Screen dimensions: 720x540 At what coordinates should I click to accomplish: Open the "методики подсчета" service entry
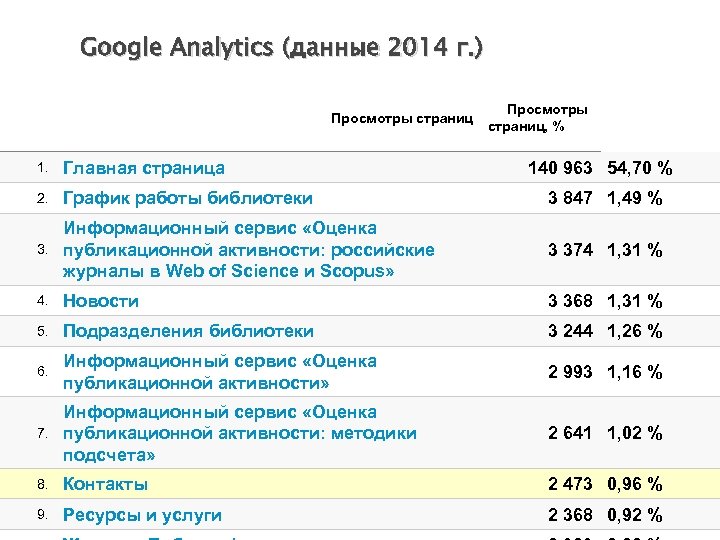240,433
